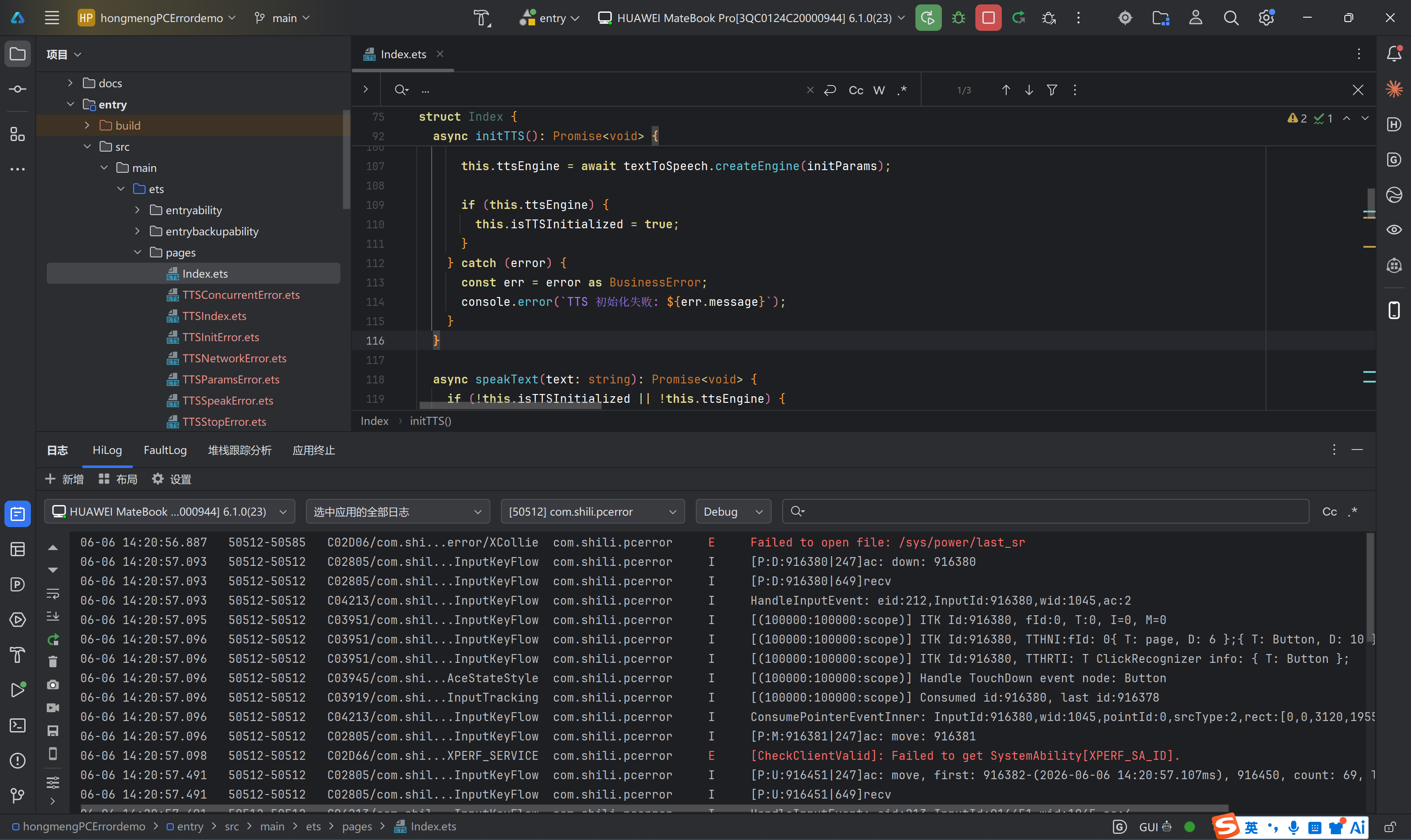Open the 选中应用的全部日志 dropdown
Image resolution: width=1411 pixels, height=840 pixels.
(x=398, y=512)
